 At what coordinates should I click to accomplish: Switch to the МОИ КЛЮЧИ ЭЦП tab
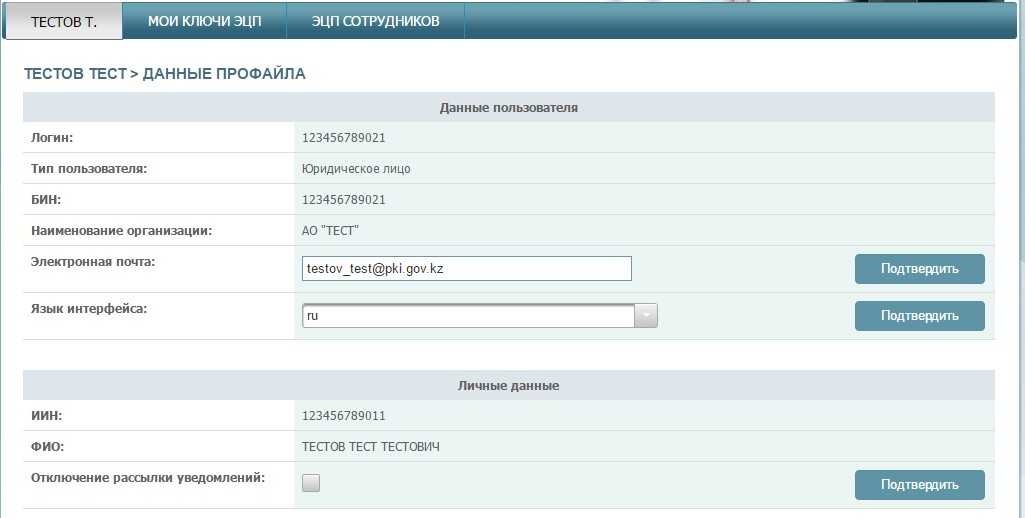click(x=204, y=21)
